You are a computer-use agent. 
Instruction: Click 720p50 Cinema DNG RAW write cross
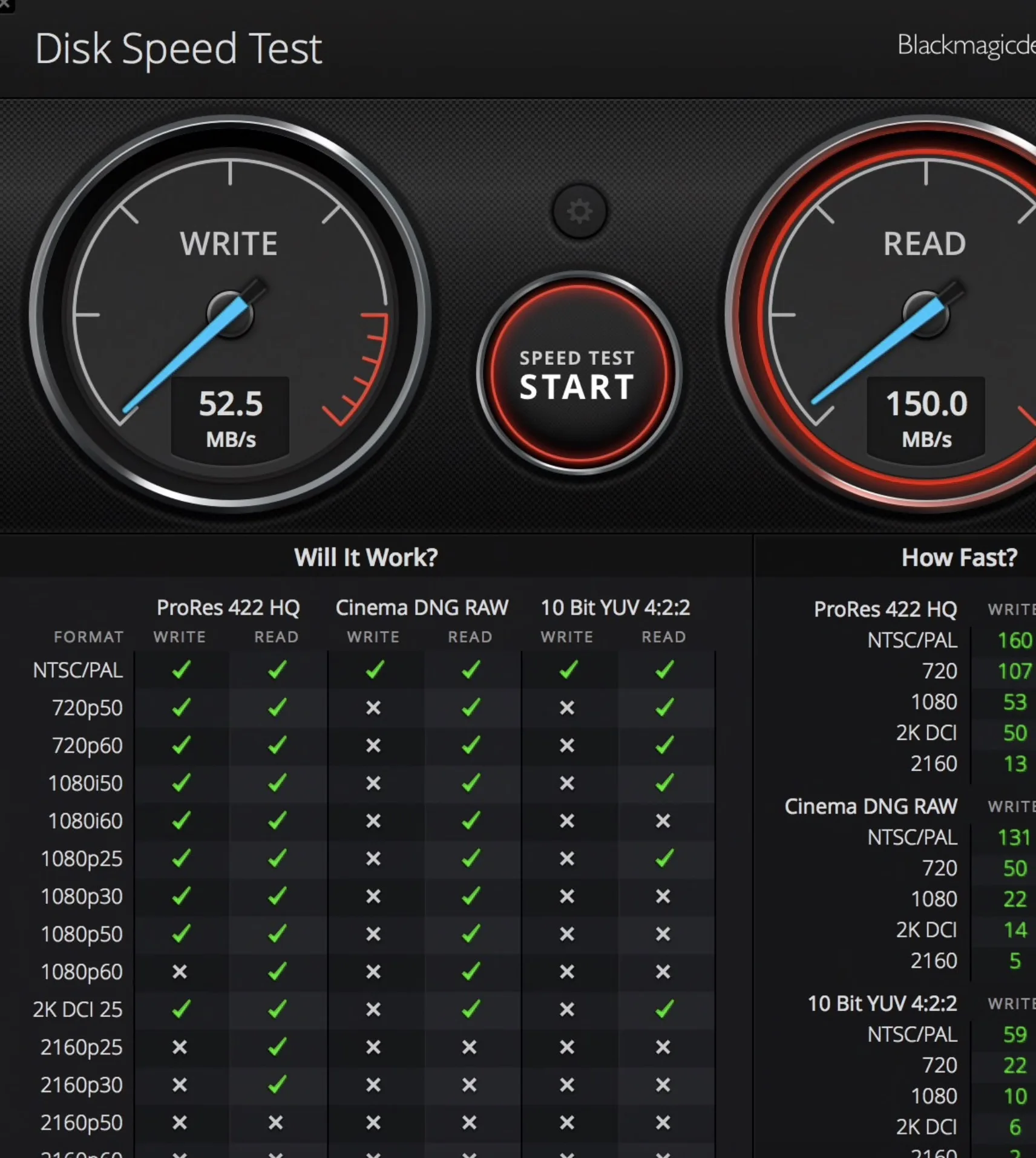pyautogui.click(x=373, y=707)
